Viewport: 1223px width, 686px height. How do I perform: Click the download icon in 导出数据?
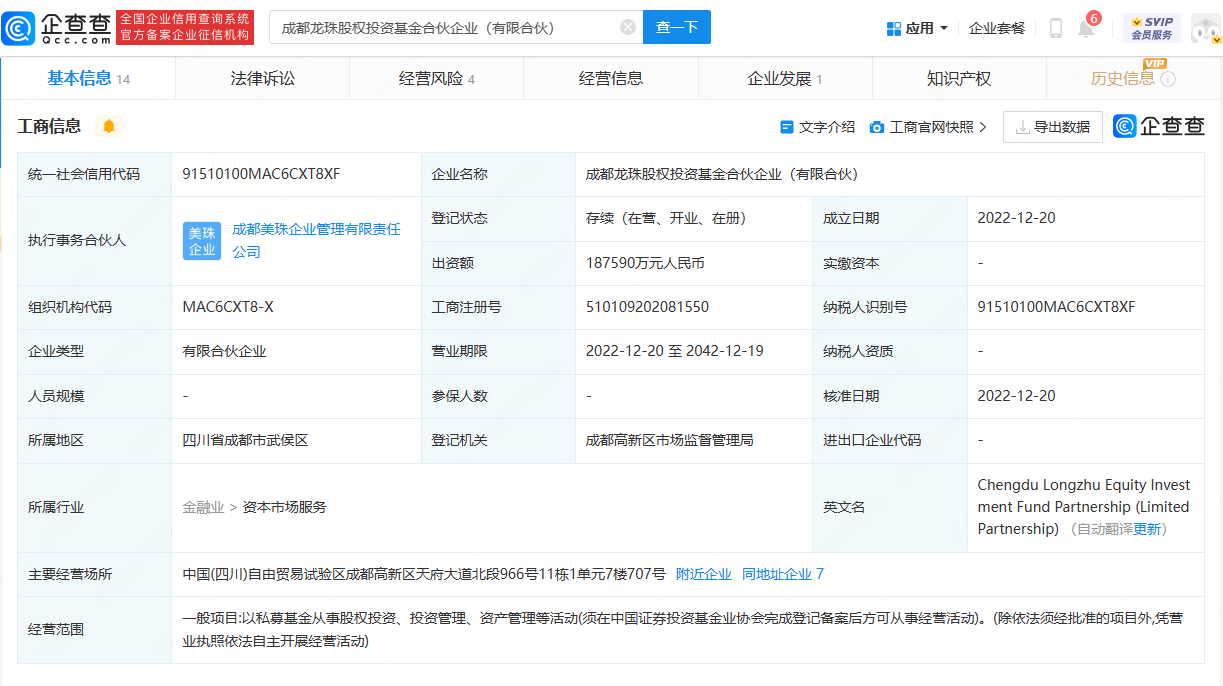pos(1022,127)
